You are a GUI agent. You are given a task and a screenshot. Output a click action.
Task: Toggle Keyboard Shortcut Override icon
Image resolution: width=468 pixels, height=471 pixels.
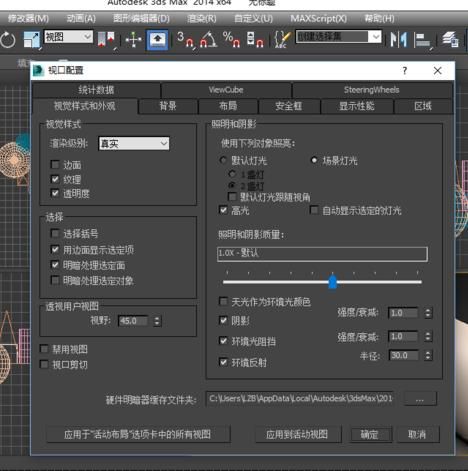[157, 40]
